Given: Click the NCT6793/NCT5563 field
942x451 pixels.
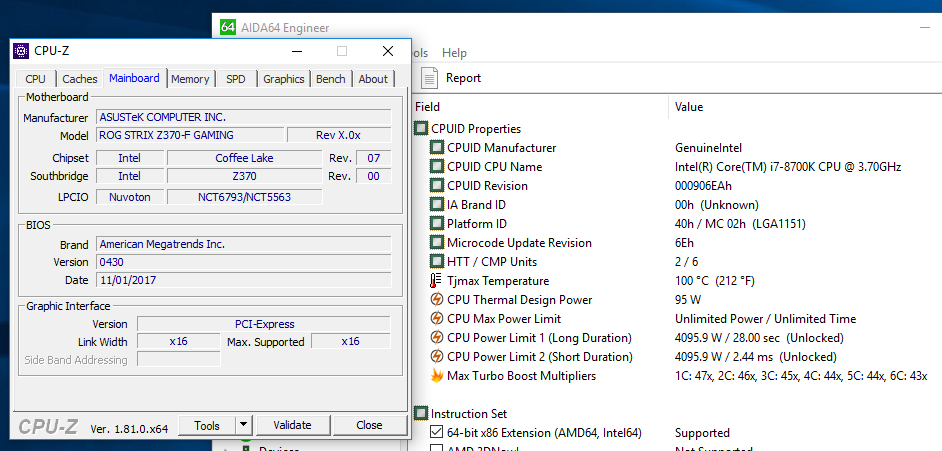Looking at the screenshot, I should pos(245,197).
